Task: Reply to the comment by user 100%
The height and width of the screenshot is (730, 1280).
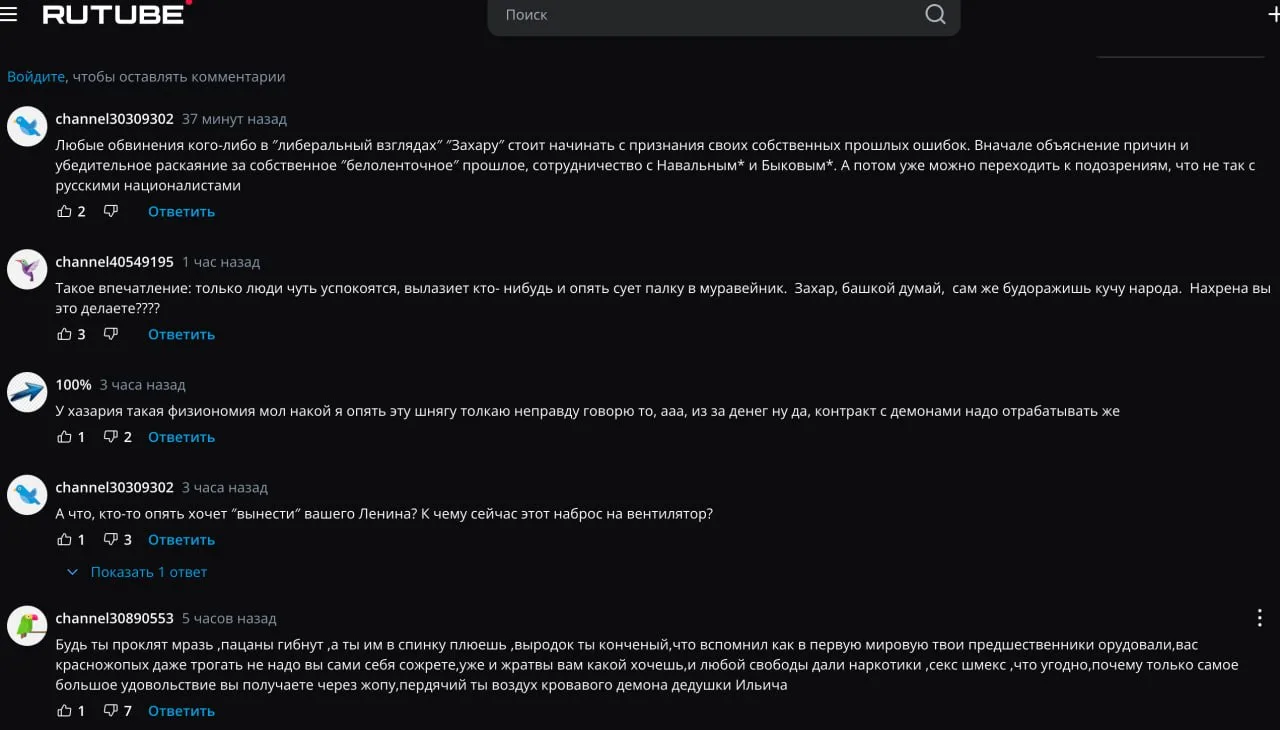Action: pyautogui.click(x=181, y=437)
